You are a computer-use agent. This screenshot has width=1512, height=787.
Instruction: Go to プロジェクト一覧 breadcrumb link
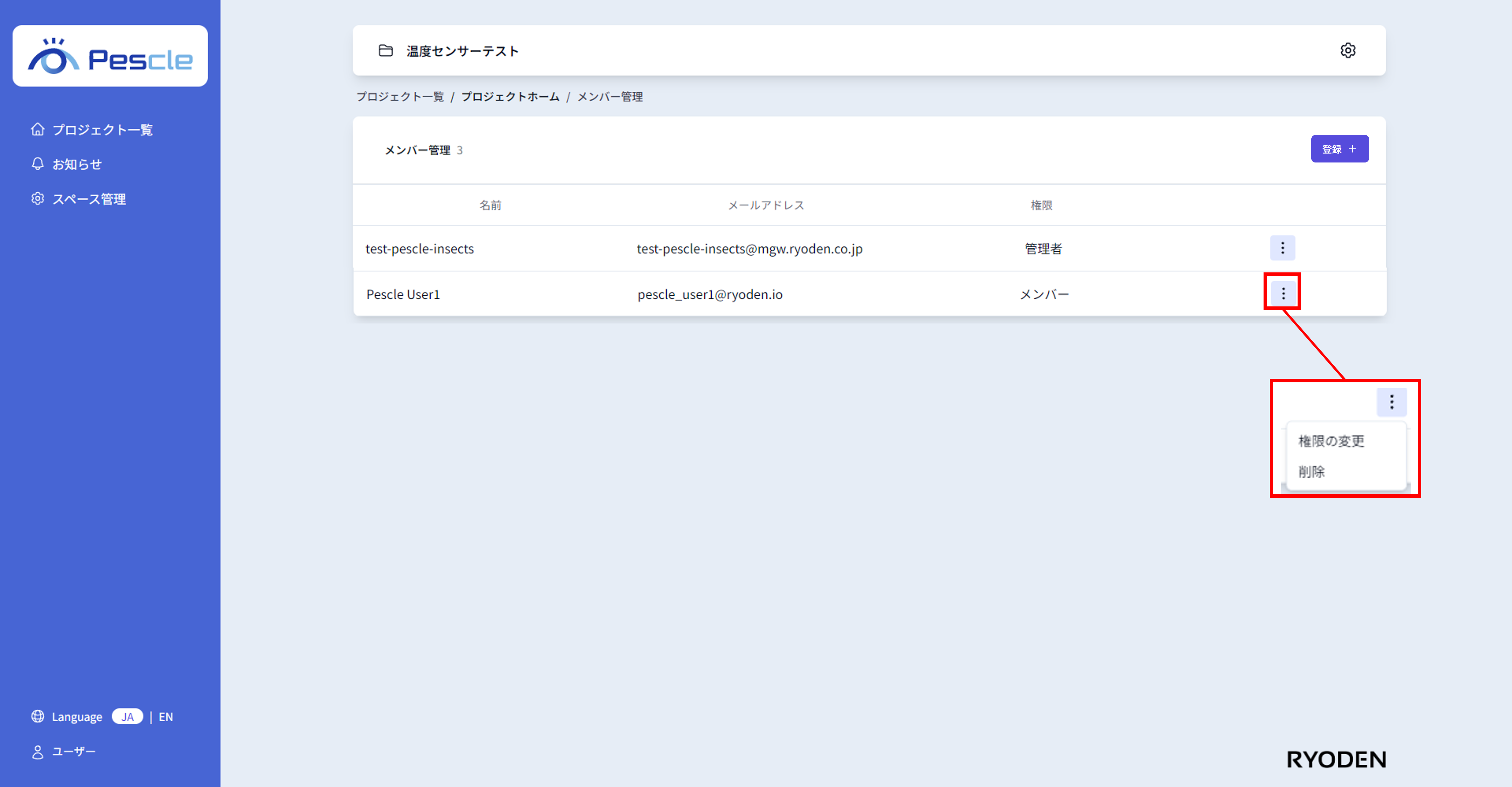400,97
